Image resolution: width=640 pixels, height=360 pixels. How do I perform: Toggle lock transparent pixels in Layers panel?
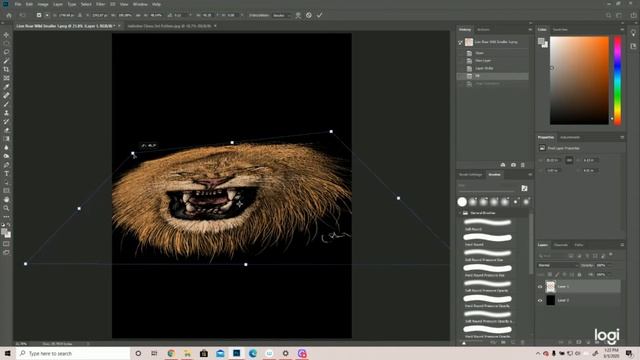(550, 275)
